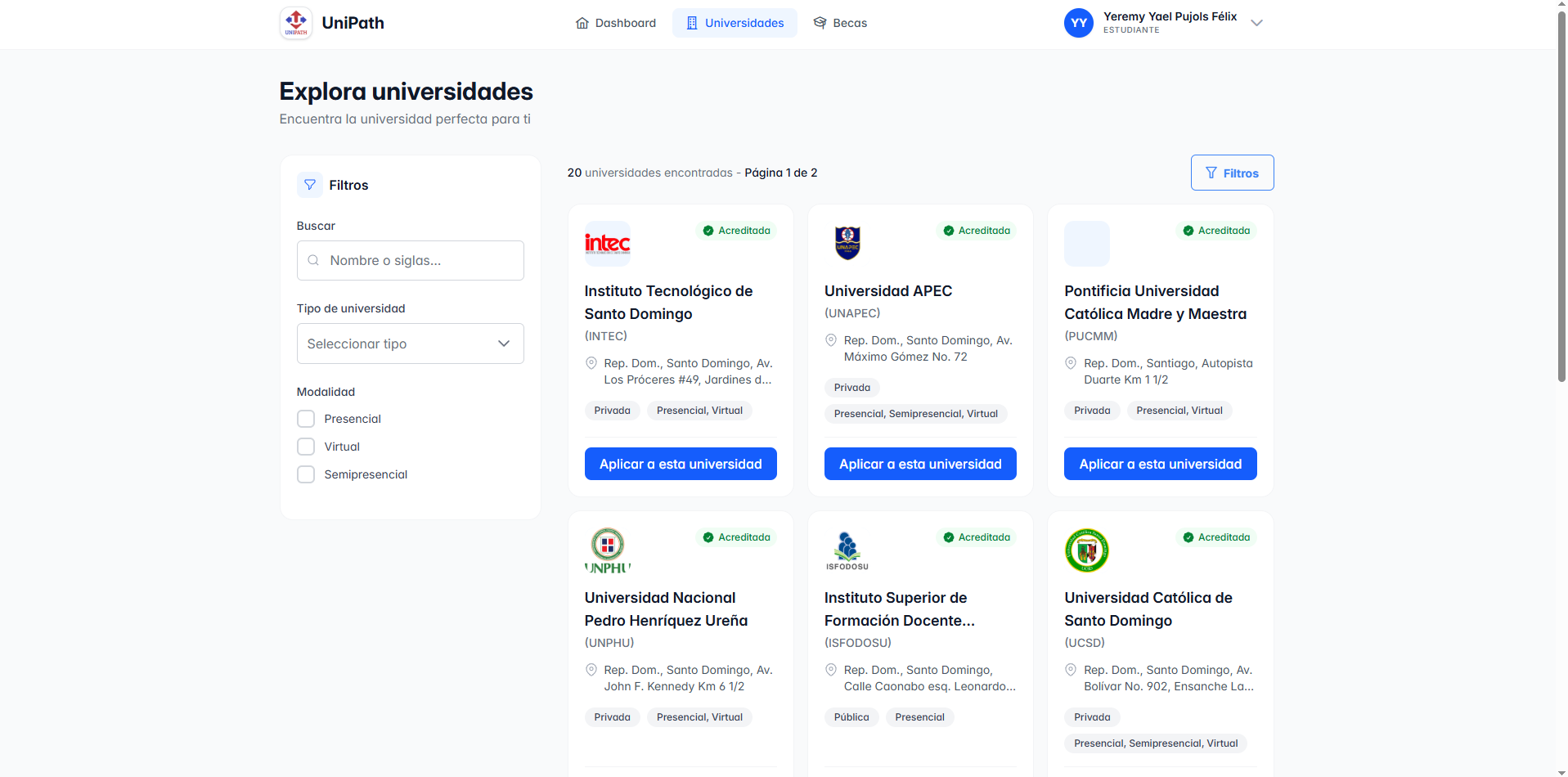Viewport: 1568px width, 777px height.
Task: Click the Acreditada badge on UCSD card
Action: click(x=1216, y=537)
